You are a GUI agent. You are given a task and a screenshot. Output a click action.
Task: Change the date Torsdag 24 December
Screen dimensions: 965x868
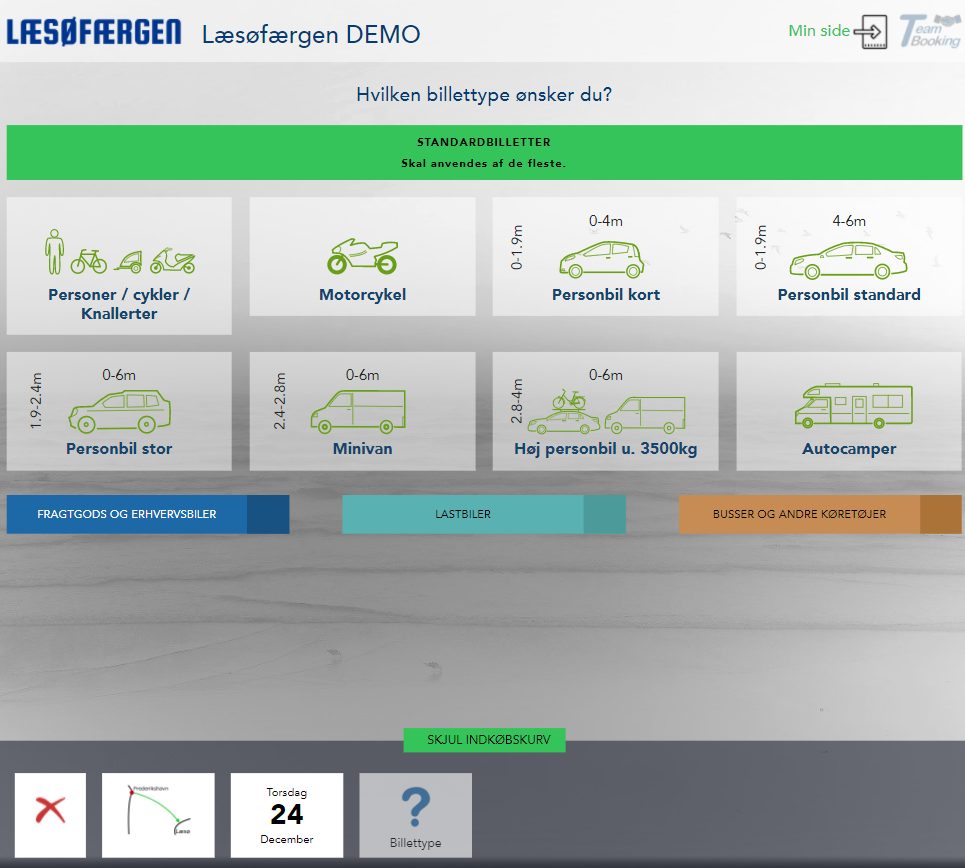coord(287,814)
